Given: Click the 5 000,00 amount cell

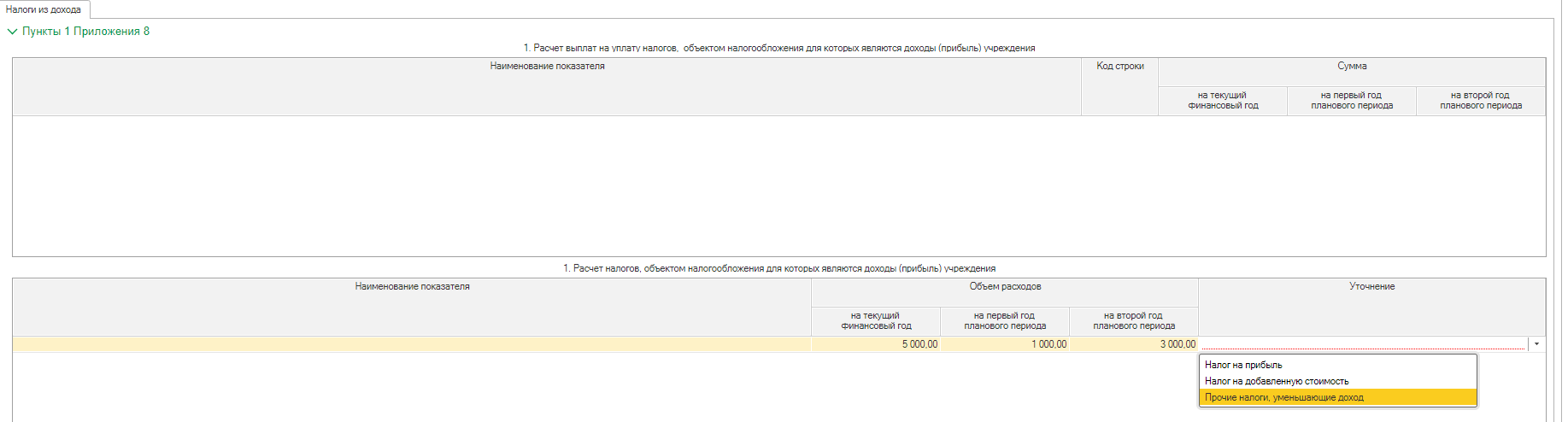Looking at the screenshot, I should (876, 344).
